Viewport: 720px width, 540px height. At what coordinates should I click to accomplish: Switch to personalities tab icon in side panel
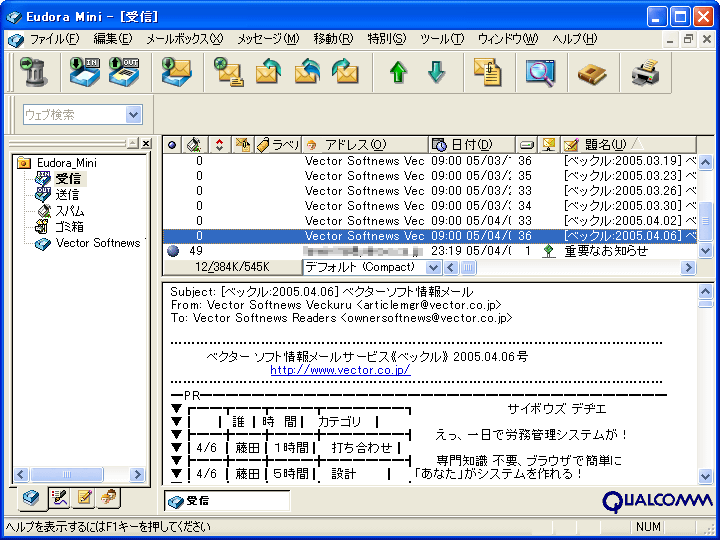click(109, 498)
